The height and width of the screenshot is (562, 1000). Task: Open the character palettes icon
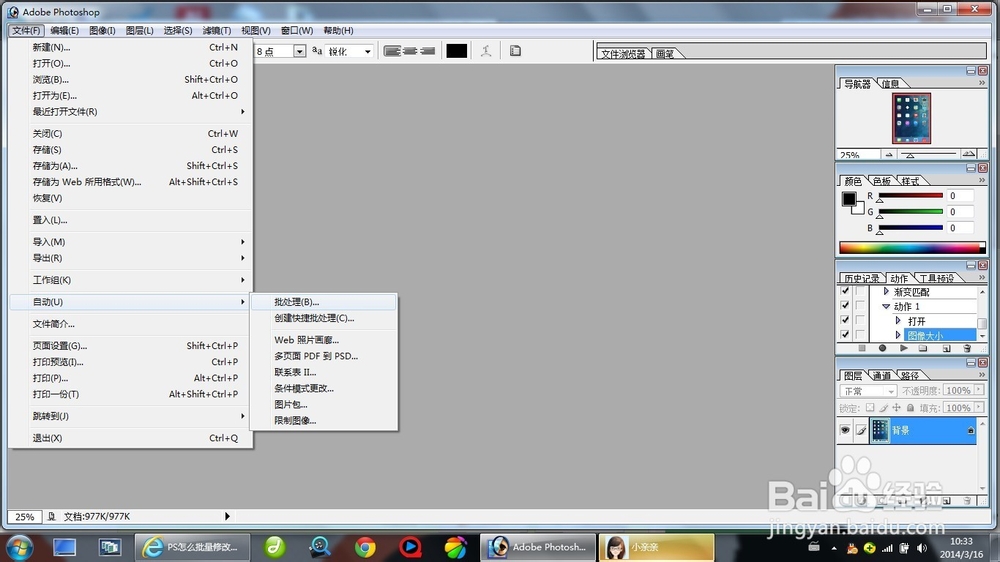pos(515,51)
